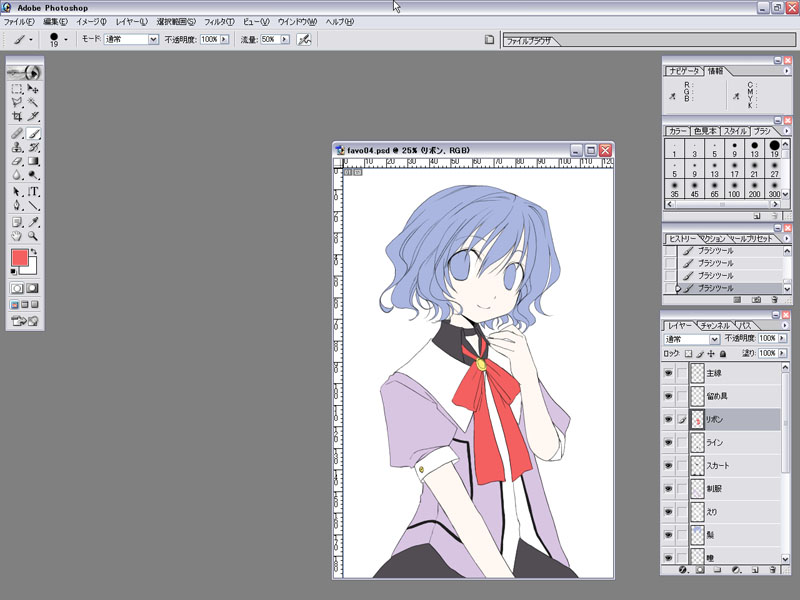Select the Path Selection tool
This screenshot has width=800, height=600.
(17, 192)
